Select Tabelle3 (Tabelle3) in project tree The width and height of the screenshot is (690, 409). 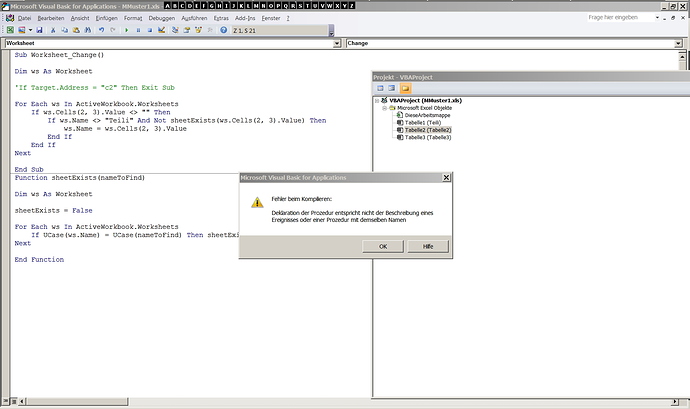click(x=428, y=138)
